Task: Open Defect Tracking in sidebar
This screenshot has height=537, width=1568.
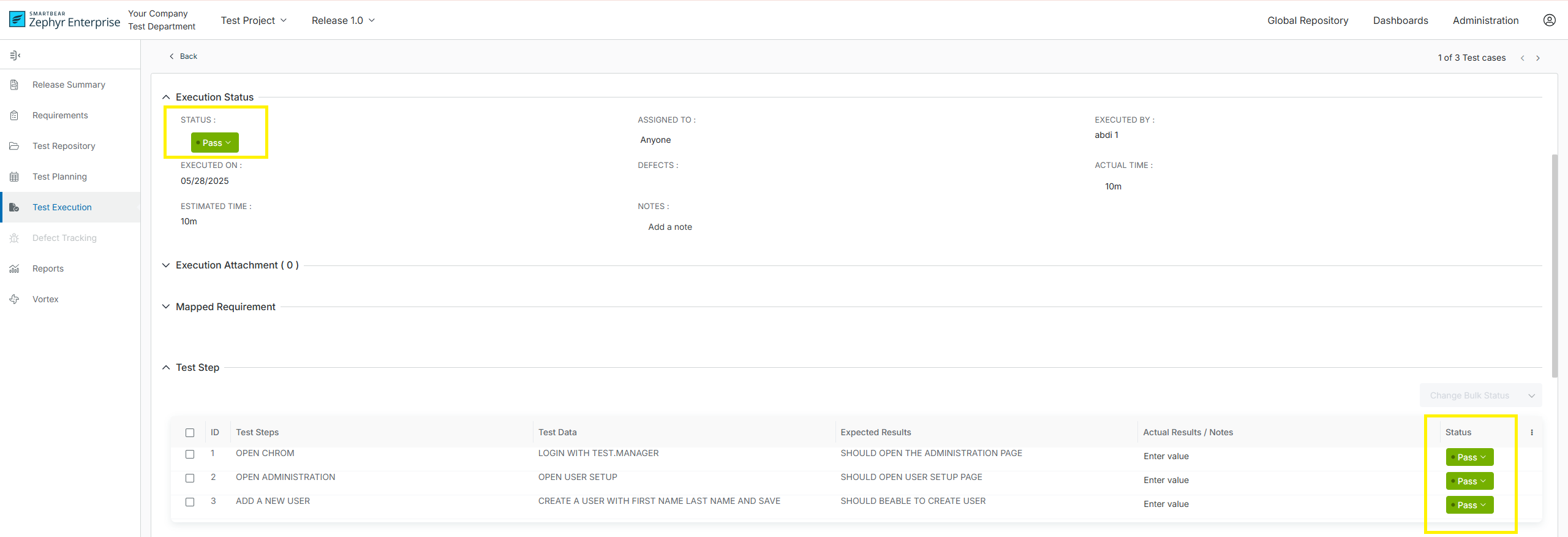Action: pos(64,238)
